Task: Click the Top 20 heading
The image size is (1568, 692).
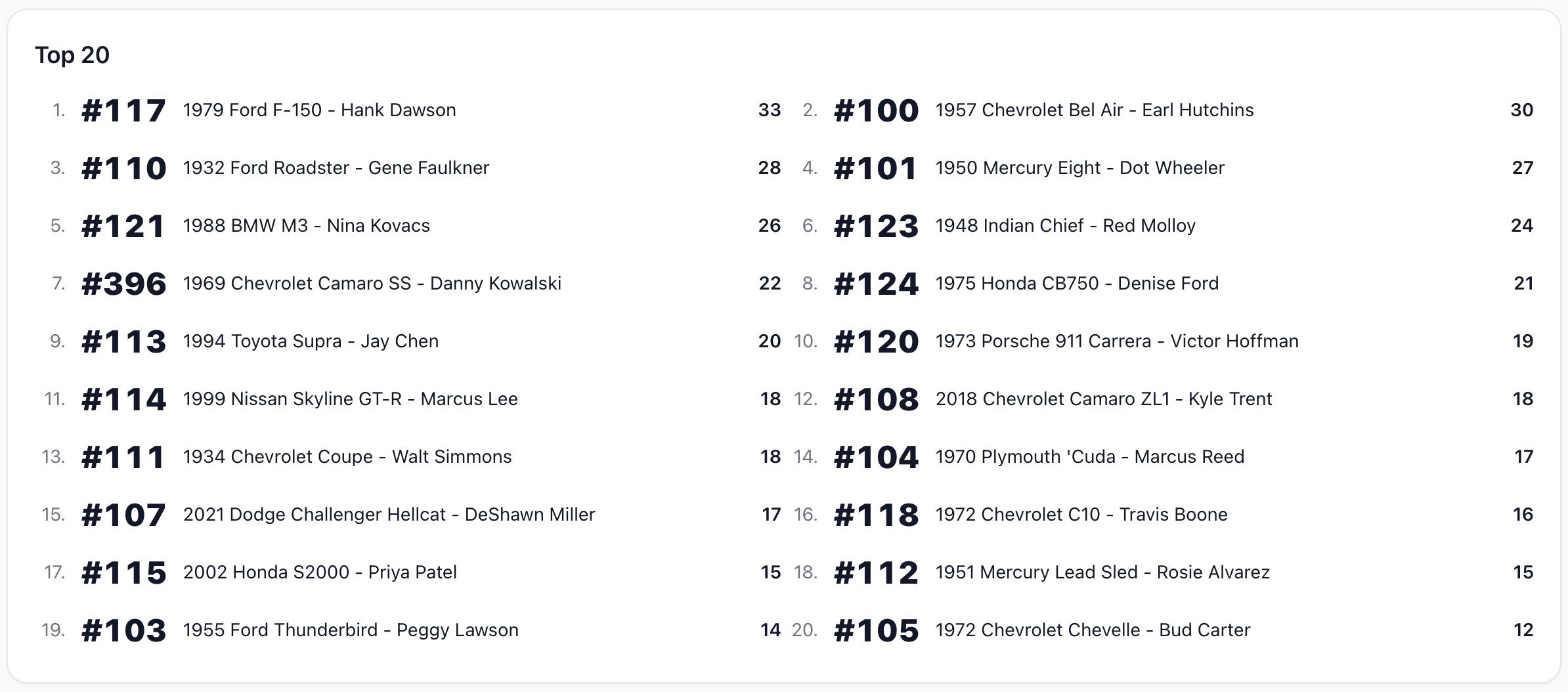Action: coord(72,55)
